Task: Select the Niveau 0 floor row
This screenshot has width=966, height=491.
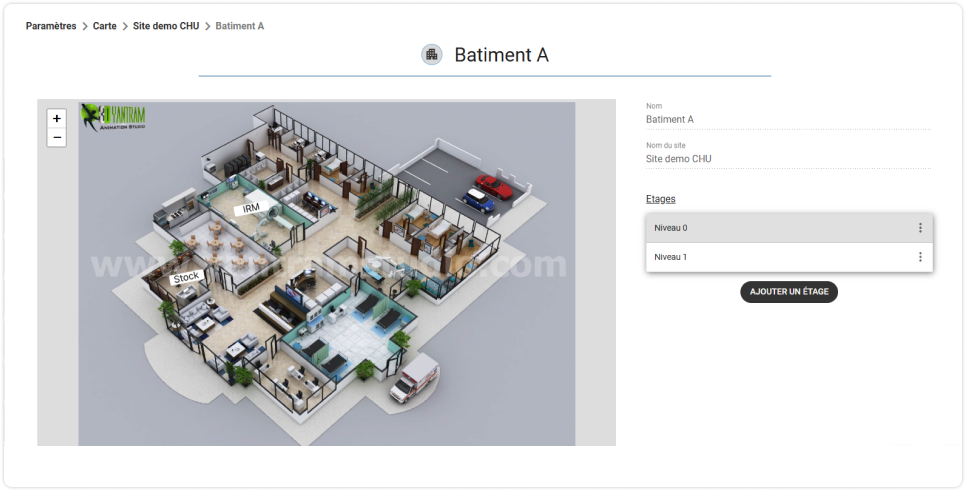Action: click(789, 228)
